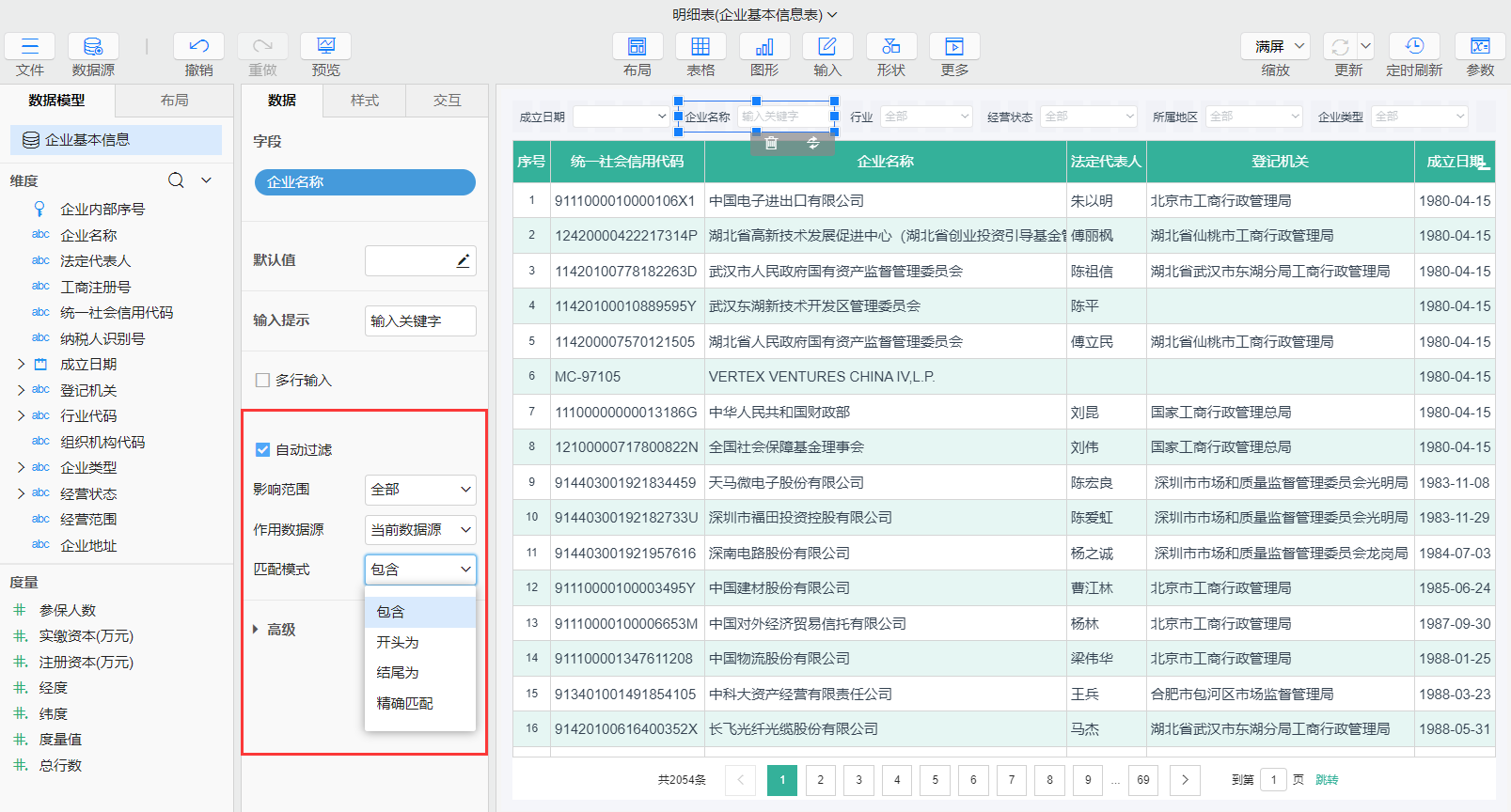Uncheck the 自动过滤 checkbox
The width and height of the screenshot is (1511, 812).
pyautogui.click(x=263, y=450)
